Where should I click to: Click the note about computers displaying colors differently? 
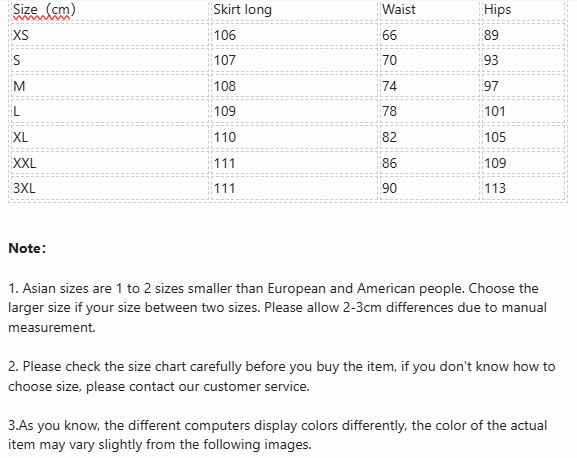click(277, 435)
